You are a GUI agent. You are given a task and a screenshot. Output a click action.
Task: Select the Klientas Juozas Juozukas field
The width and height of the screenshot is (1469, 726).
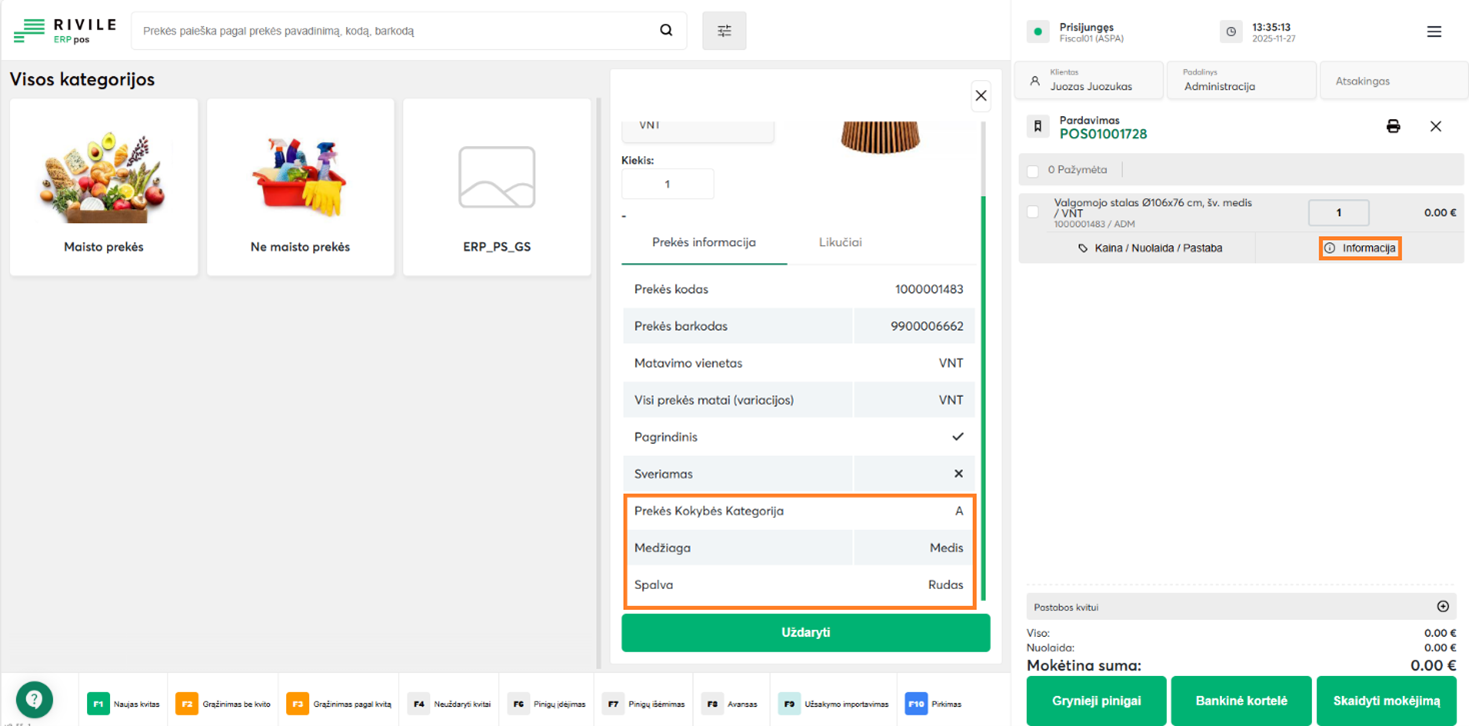tap(1089, 81)
